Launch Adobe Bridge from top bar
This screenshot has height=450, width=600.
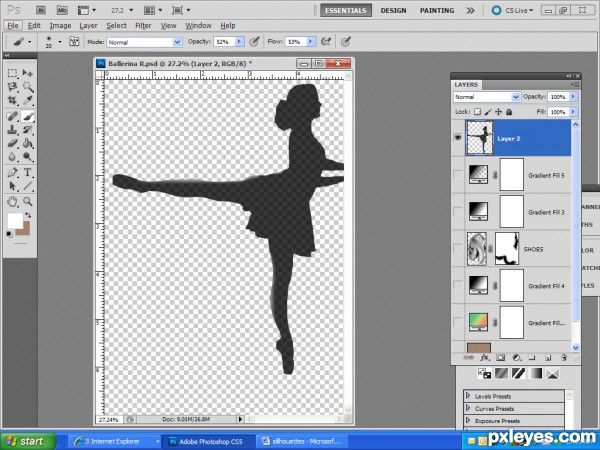point(41,10)
